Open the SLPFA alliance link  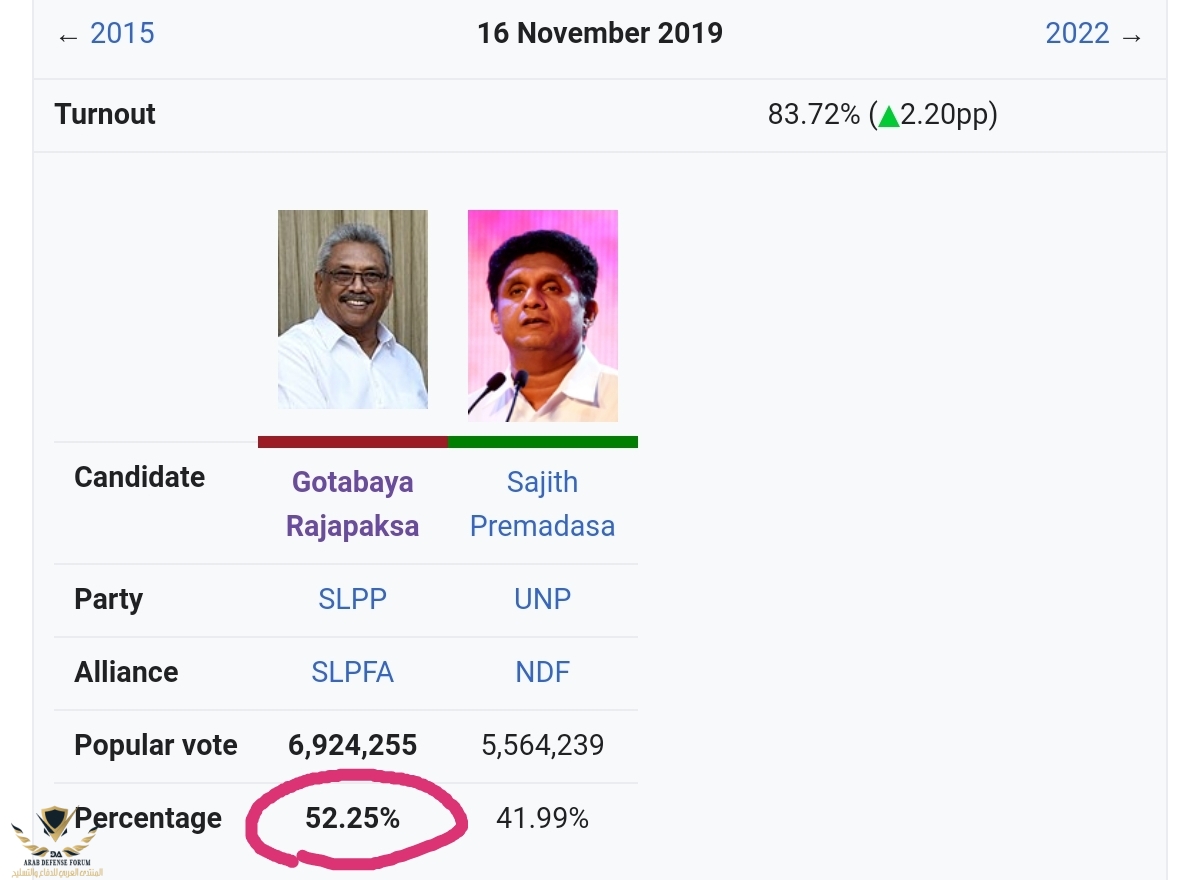(353, 672)
